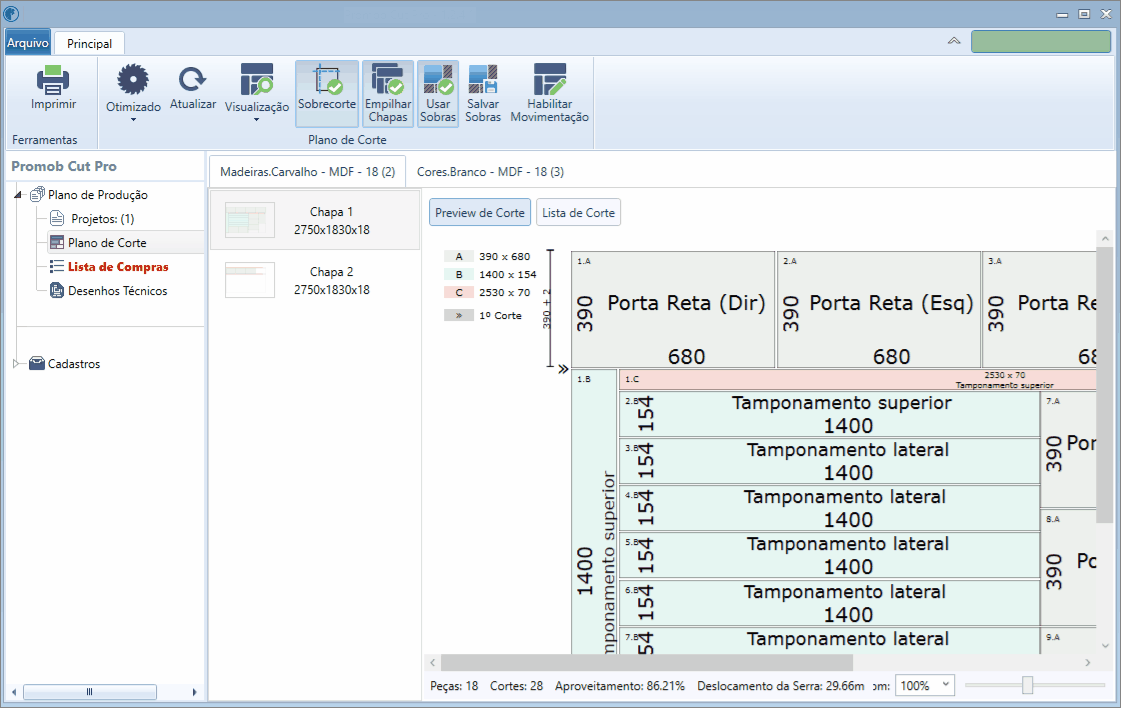Disable the Usar Sobras toggle
Image resolution: width=1121 pixels, height=708 pixels.
(438, 92)
